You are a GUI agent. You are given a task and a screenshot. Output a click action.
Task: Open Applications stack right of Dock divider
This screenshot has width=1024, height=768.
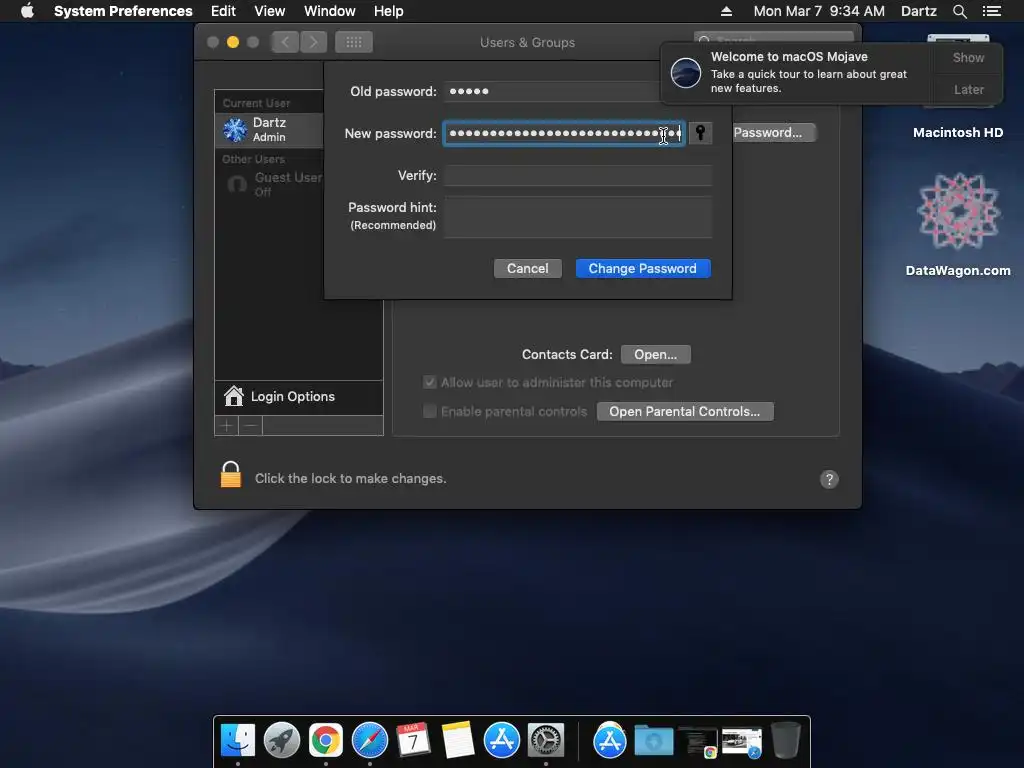pos(609,741)
